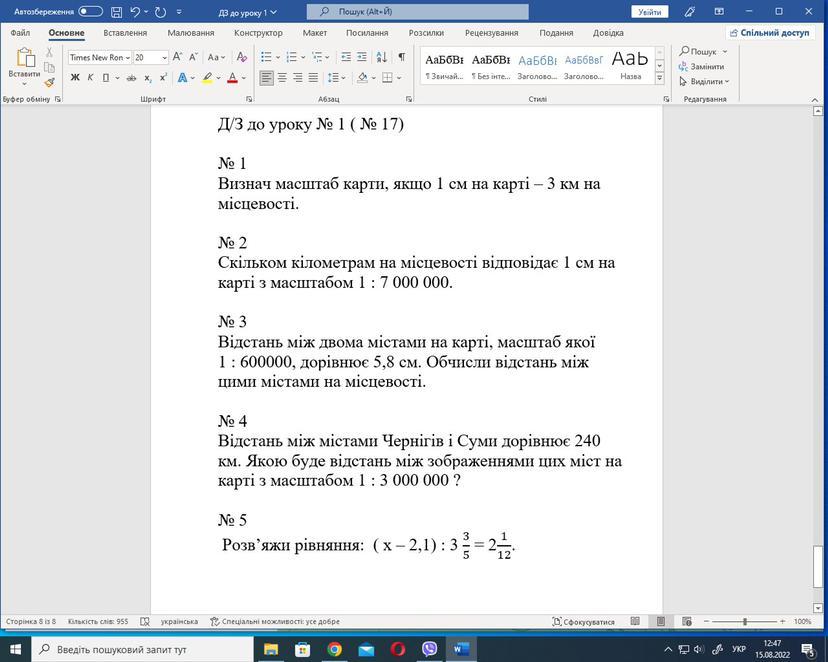The image size is (828, 662).
Task: Switch to the Вставлення tab
Action: (x=125, y=33)
